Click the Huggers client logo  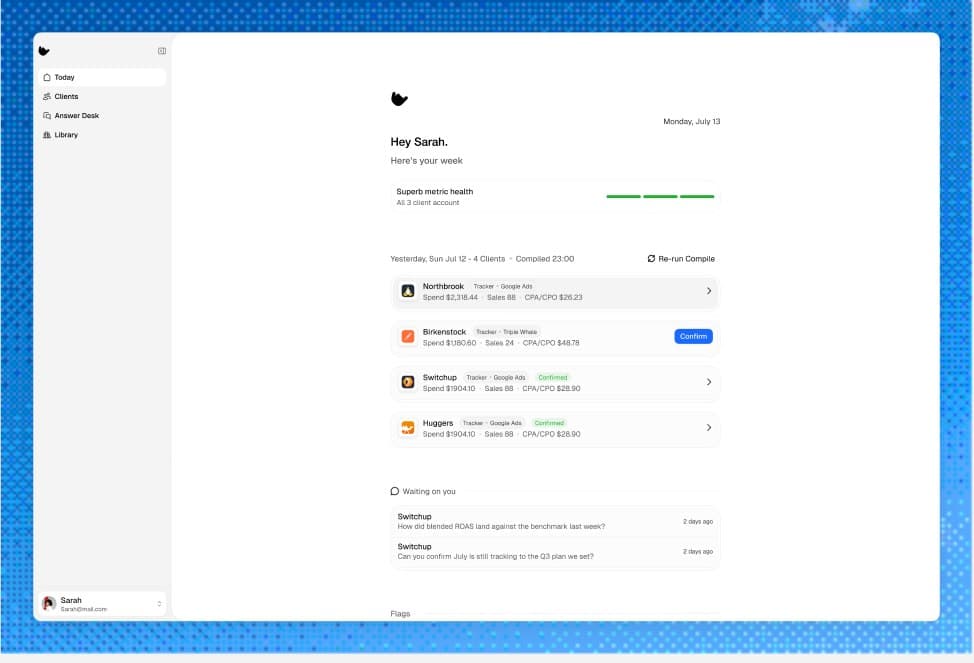click(407, 428)
